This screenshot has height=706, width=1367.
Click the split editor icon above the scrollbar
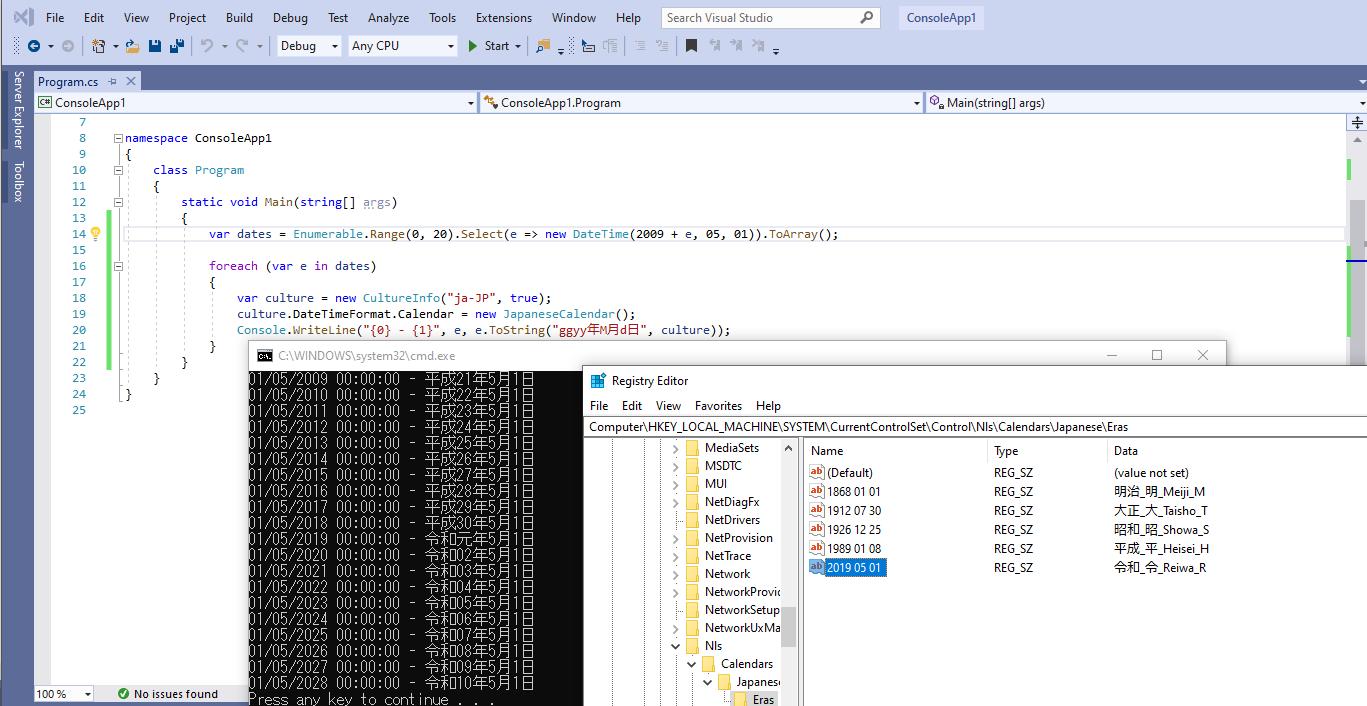[x=1357, y=123]
